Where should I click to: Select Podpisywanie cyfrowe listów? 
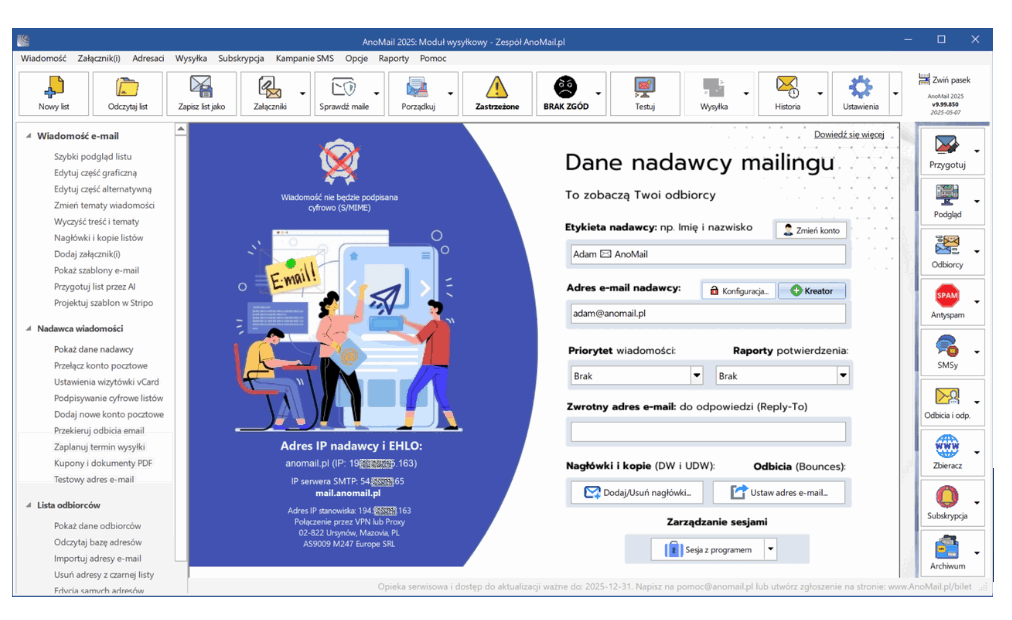pos(108,398)
